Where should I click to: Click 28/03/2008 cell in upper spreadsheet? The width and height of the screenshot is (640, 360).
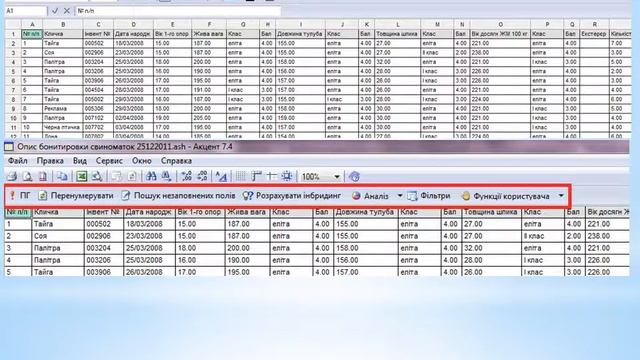click(x=133, y=90)
